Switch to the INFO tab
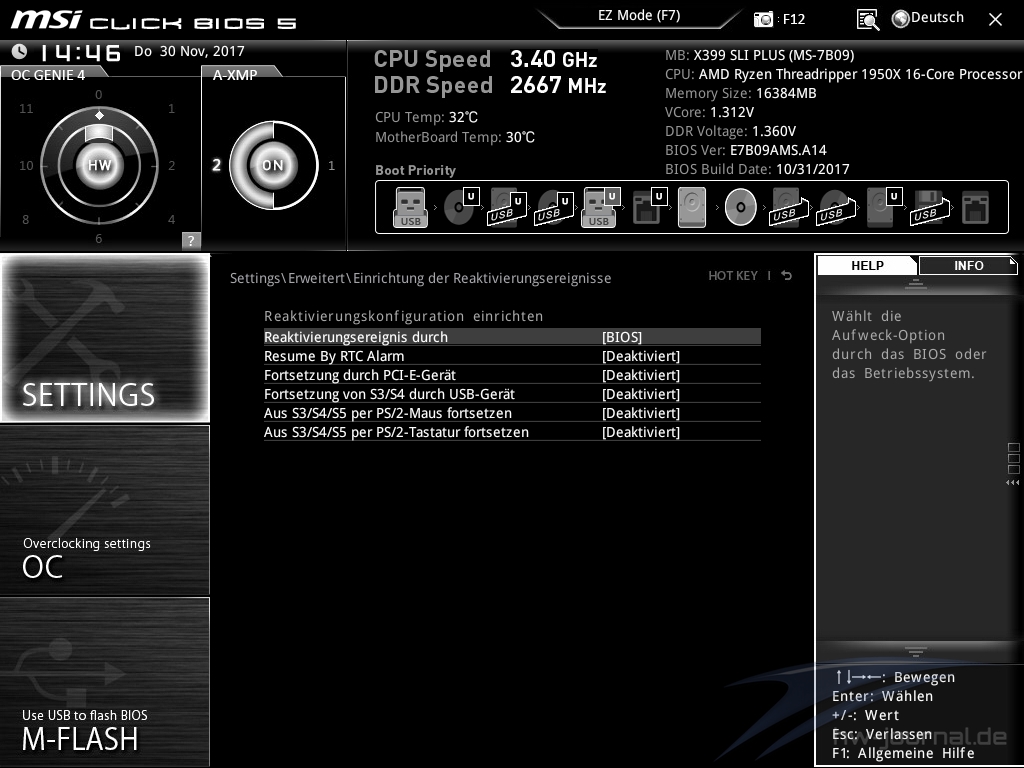This screenshot has width=1024, height=768. [967, 265]
